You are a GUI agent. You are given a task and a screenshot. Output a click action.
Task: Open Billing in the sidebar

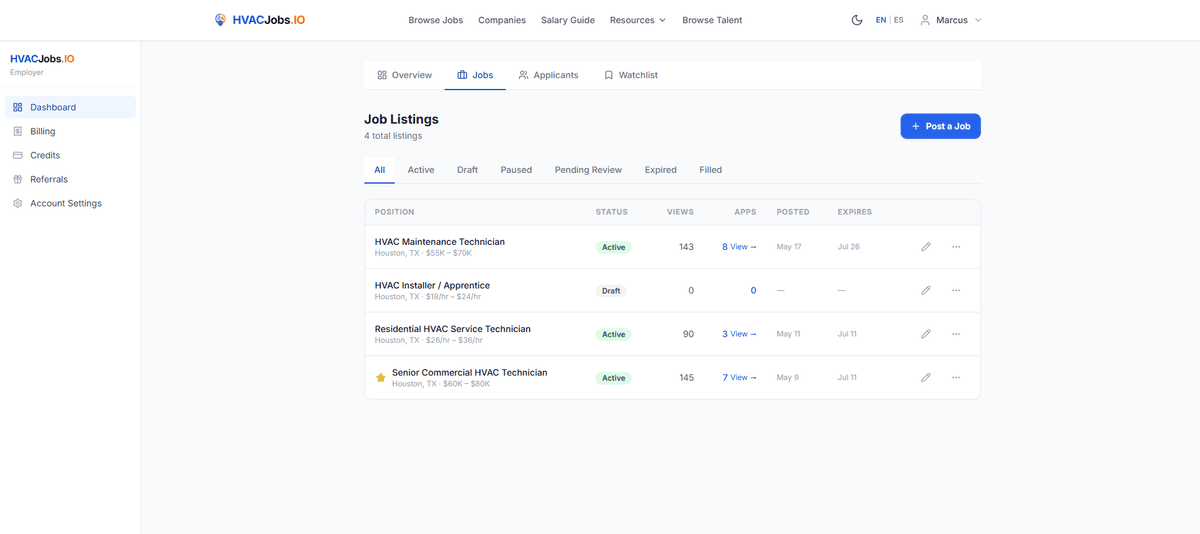click(70, 131)
